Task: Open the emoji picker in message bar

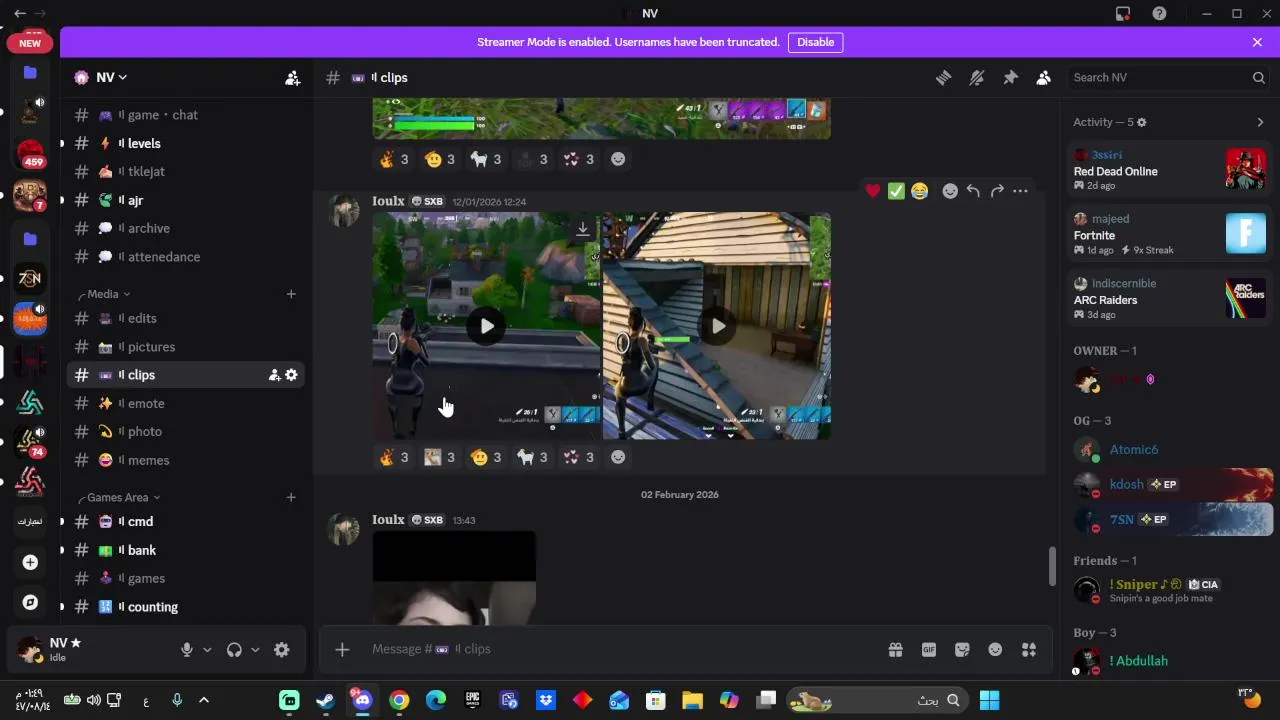Action: [x=995, y=650]
